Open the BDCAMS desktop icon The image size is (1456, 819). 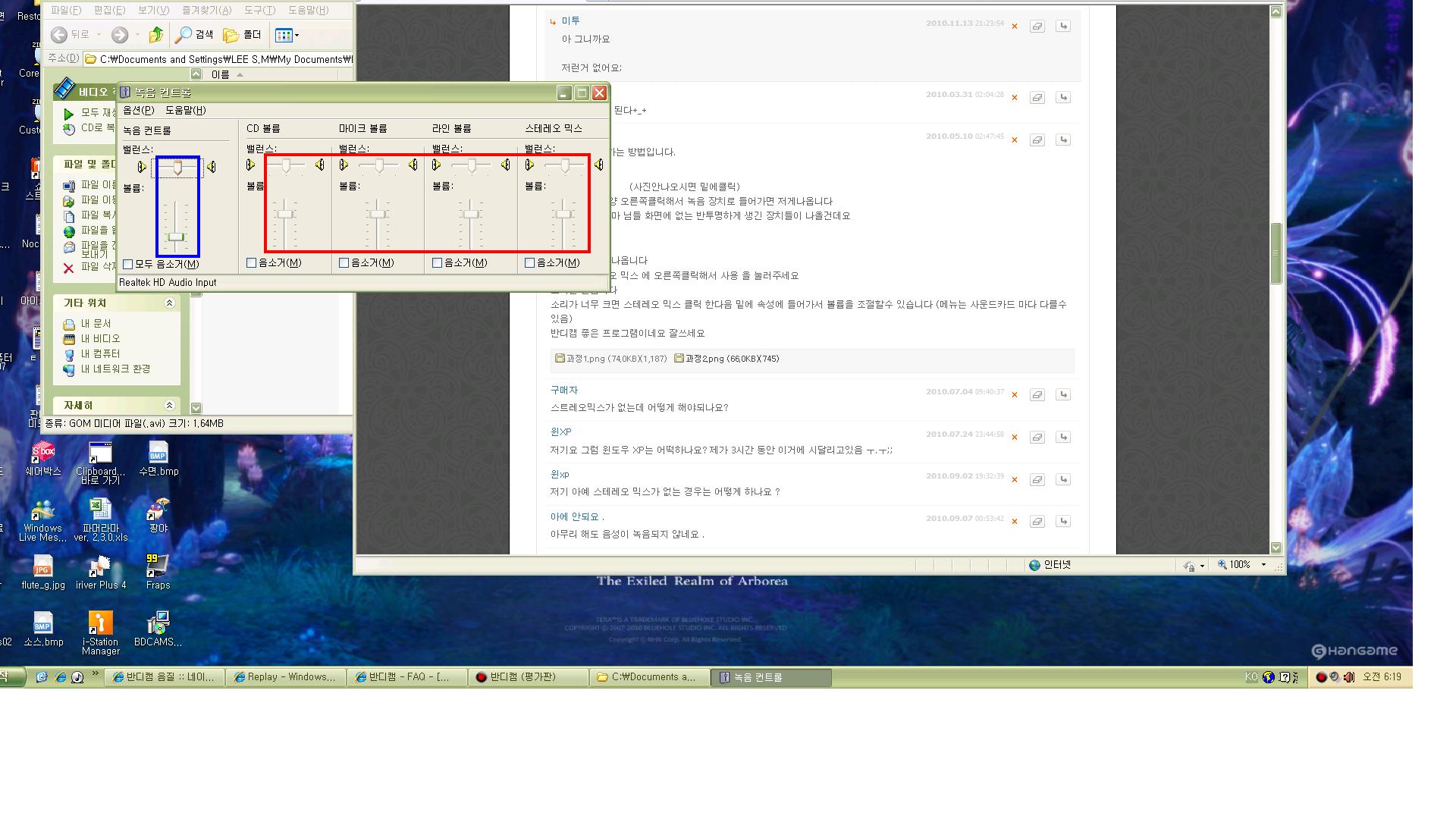pos(158,629)
